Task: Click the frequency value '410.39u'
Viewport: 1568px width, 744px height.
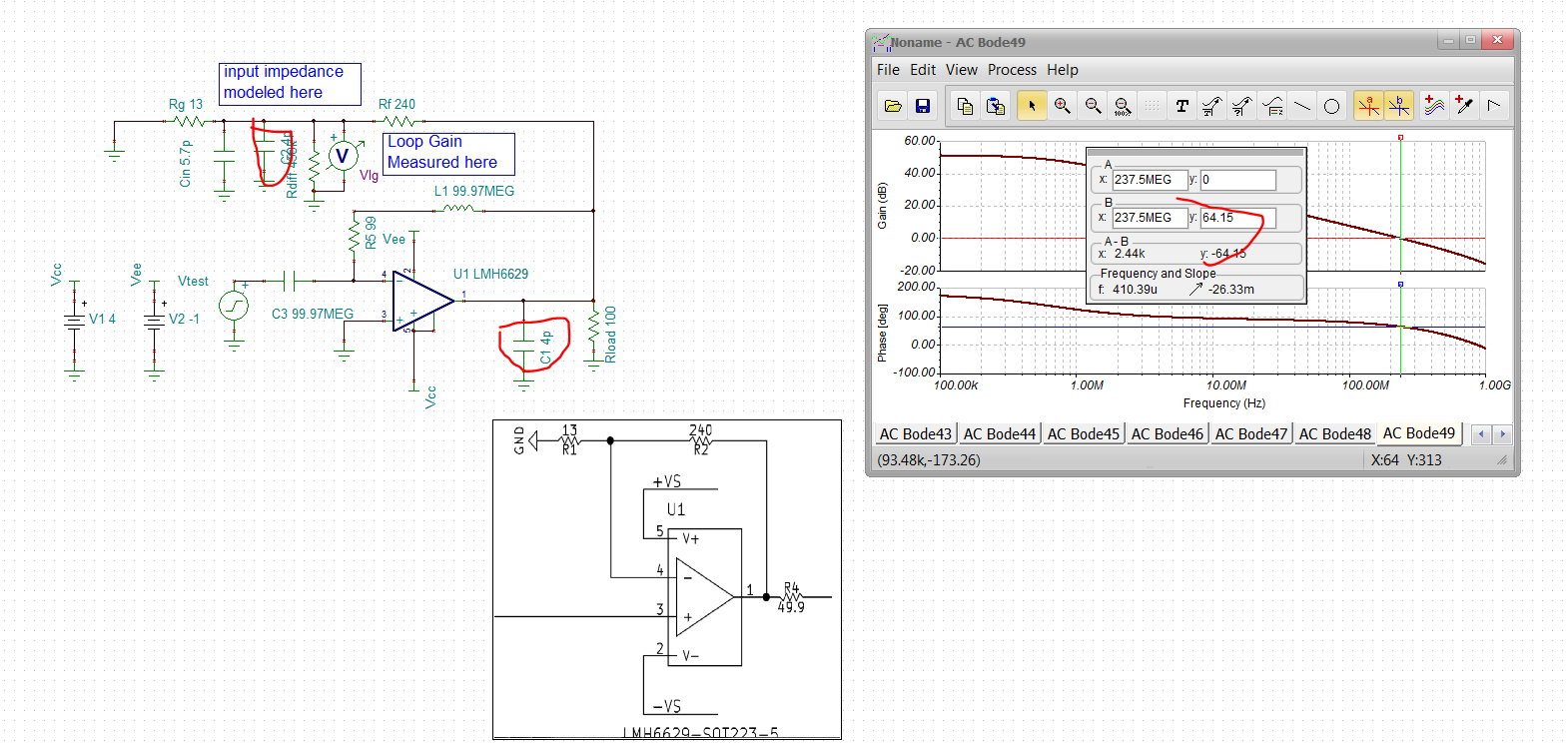Action: tap(1135, 290)
